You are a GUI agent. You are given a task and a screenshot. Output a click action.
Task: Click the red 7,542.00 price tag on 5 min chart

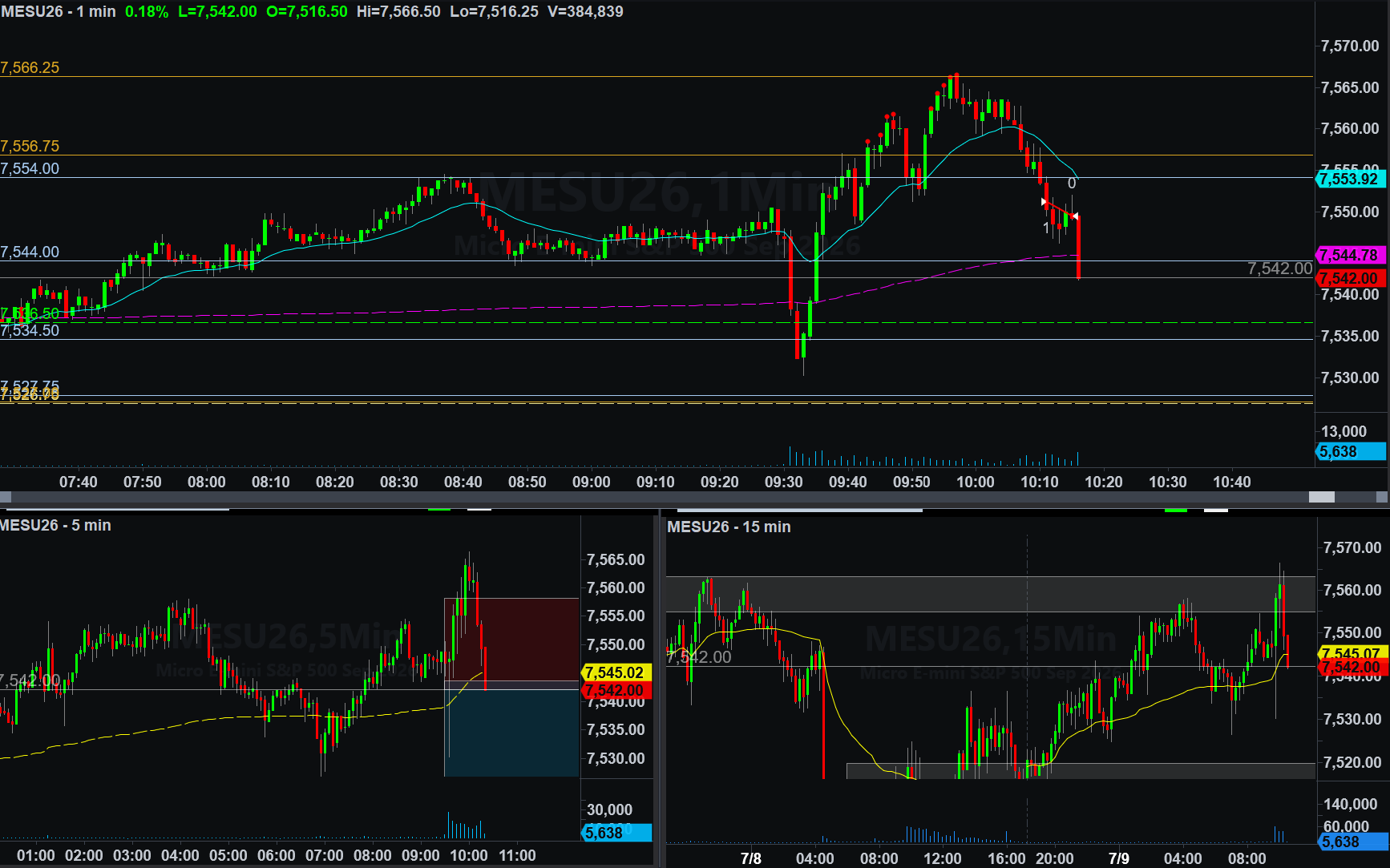coord(615,690)
